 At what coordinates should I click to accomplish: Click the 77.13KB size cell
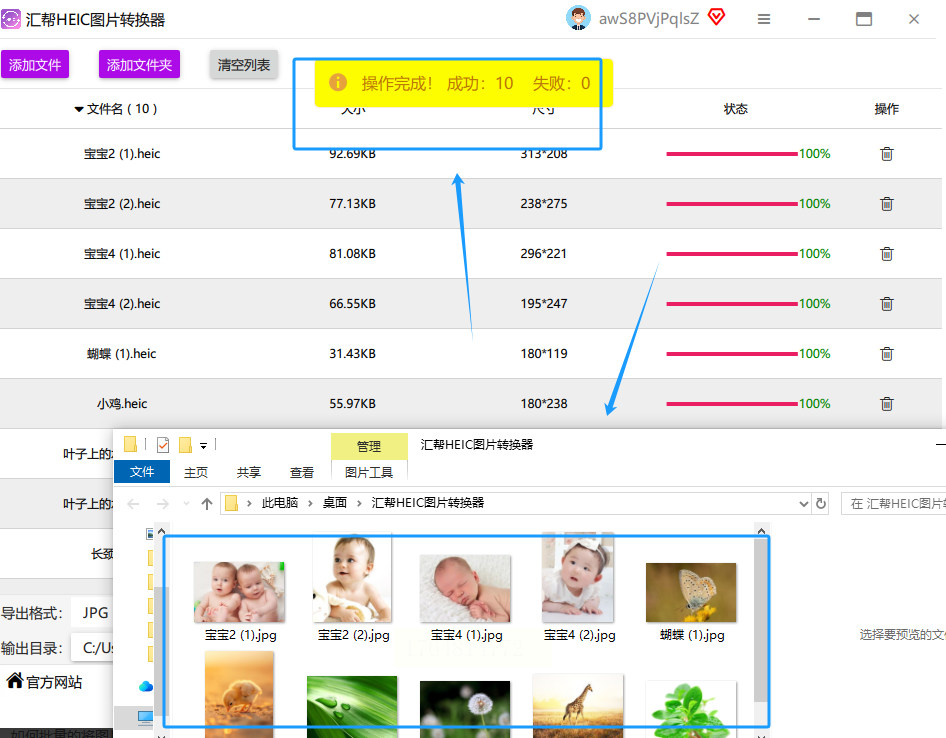352,204
